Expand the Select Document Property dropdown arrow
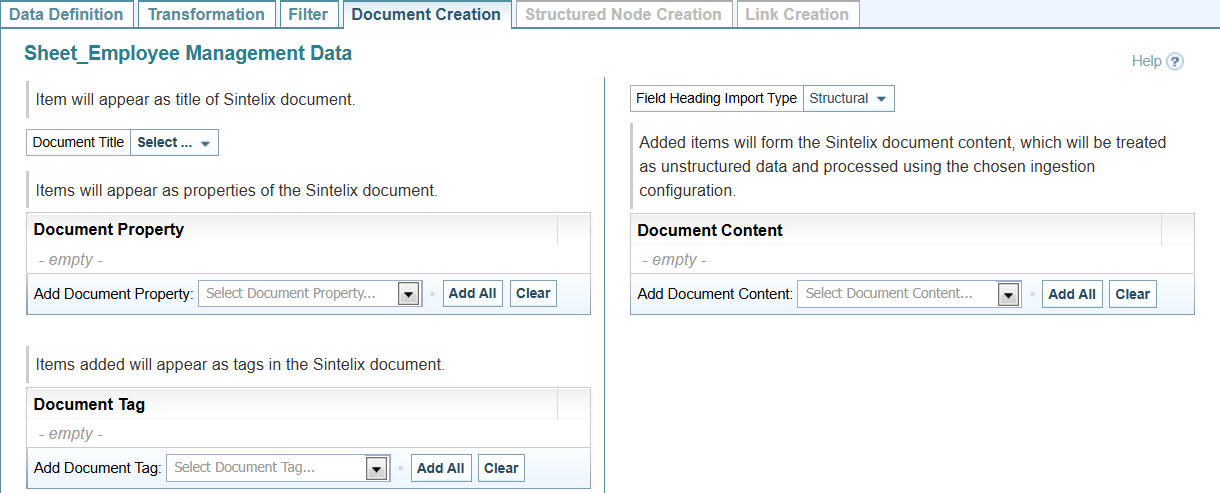 pyautogui.click(x=408, y=294)
